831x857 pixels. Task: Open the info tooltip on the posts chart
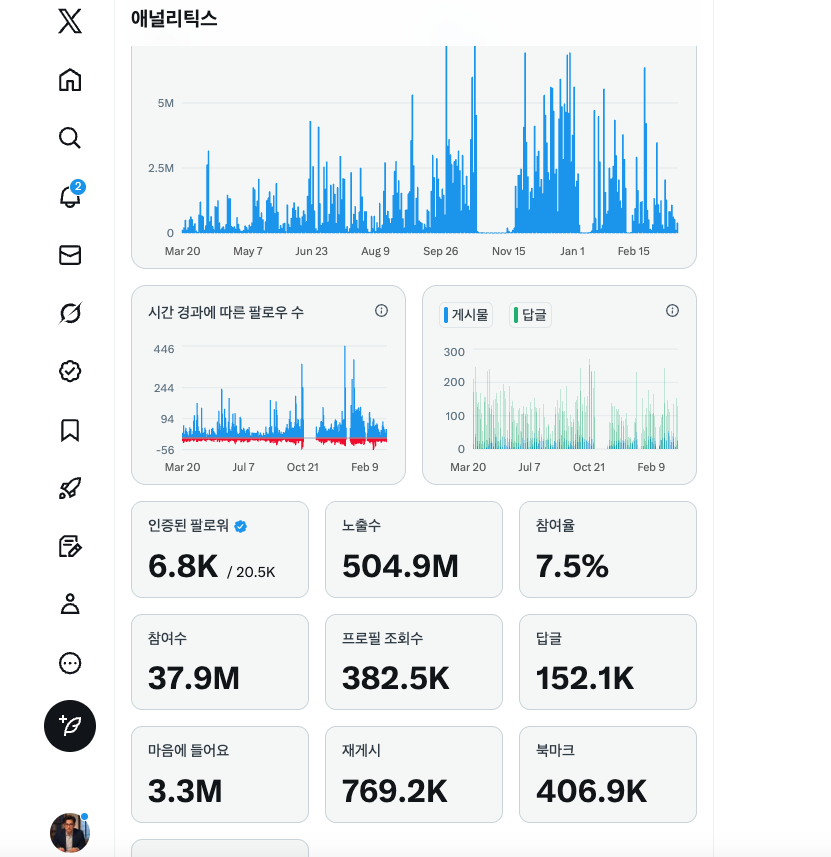click(672, 311)
